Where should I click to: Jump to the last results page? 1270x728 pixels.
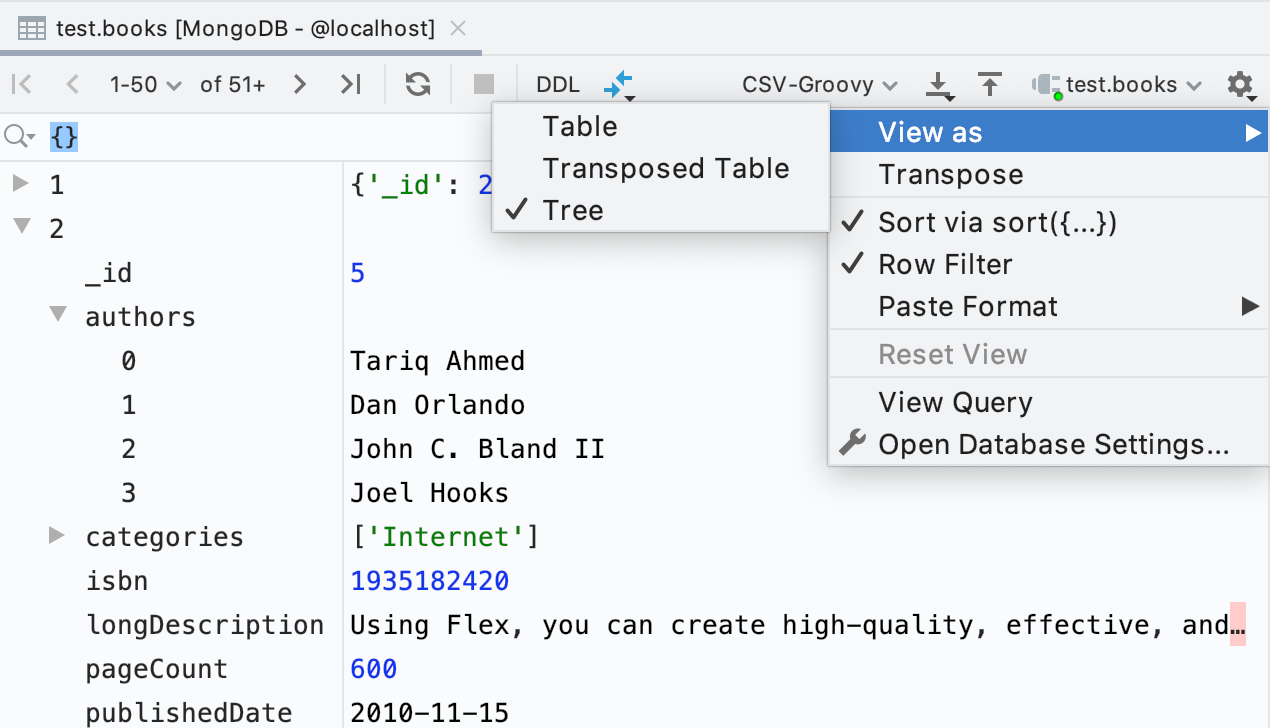(350, 85)
